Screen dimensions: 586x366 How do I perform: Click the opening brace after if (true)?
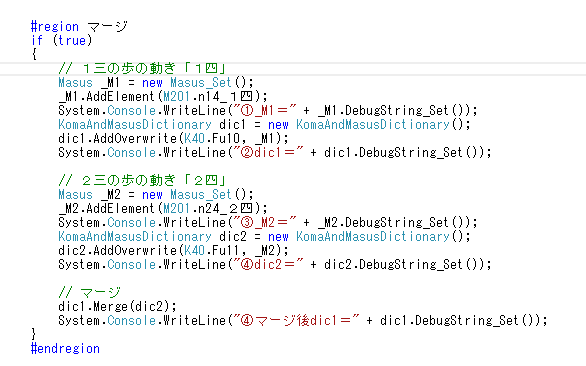[34, 54]
